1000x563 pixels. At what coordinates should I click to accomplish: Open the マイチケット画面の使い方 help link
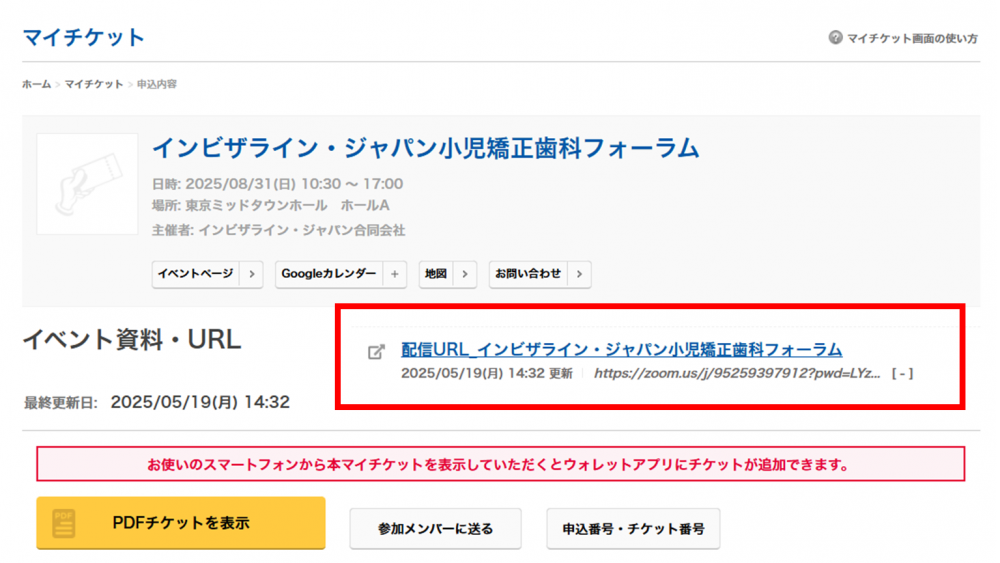point(912,38)
